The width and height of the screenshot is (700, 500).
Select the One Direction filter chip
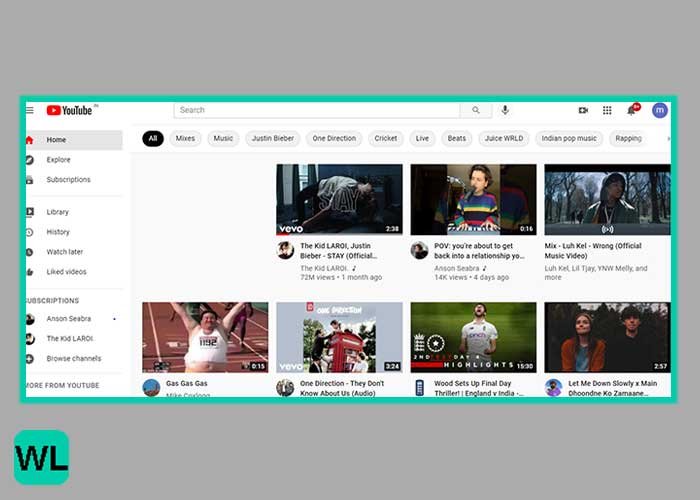coord(334,138)
